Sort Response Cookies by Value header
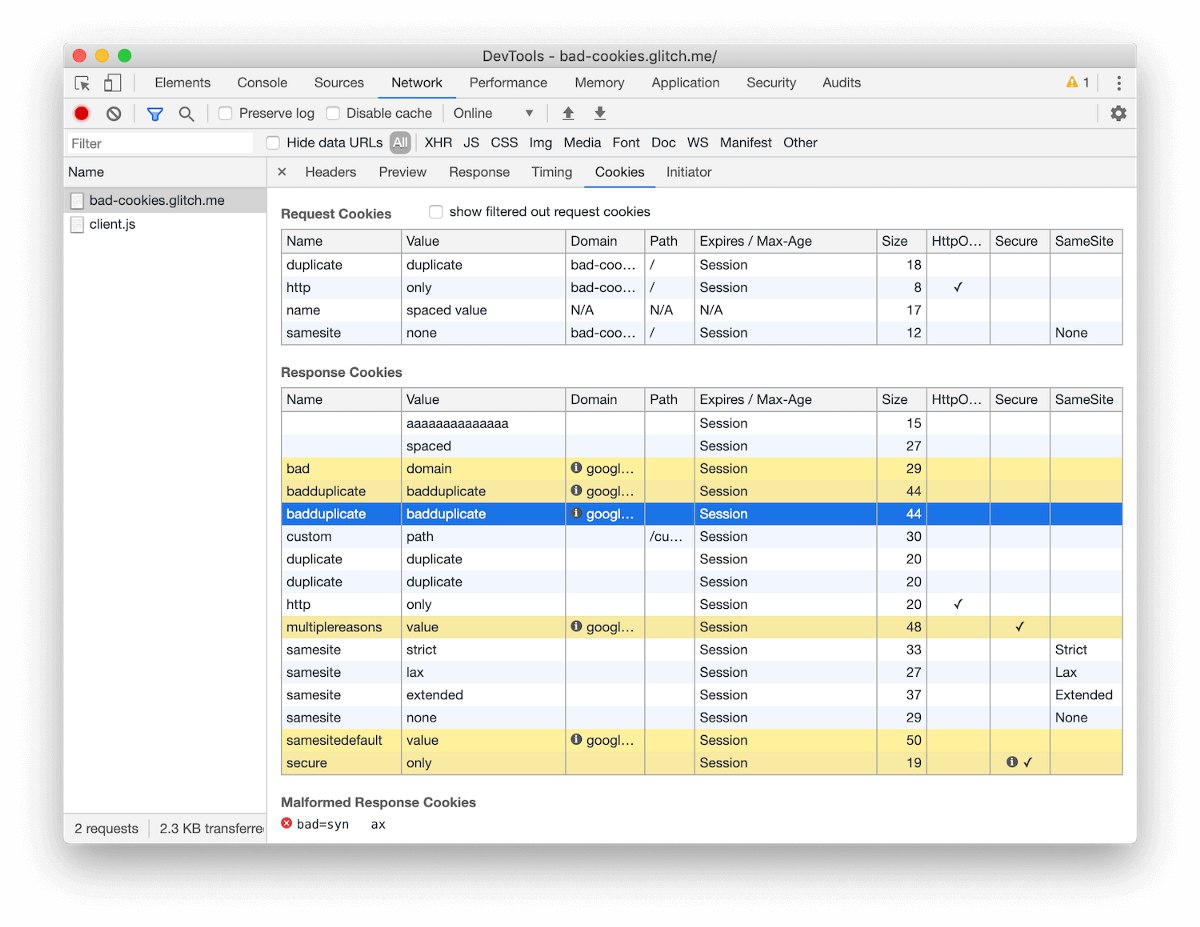 click(x=483, y=400)
